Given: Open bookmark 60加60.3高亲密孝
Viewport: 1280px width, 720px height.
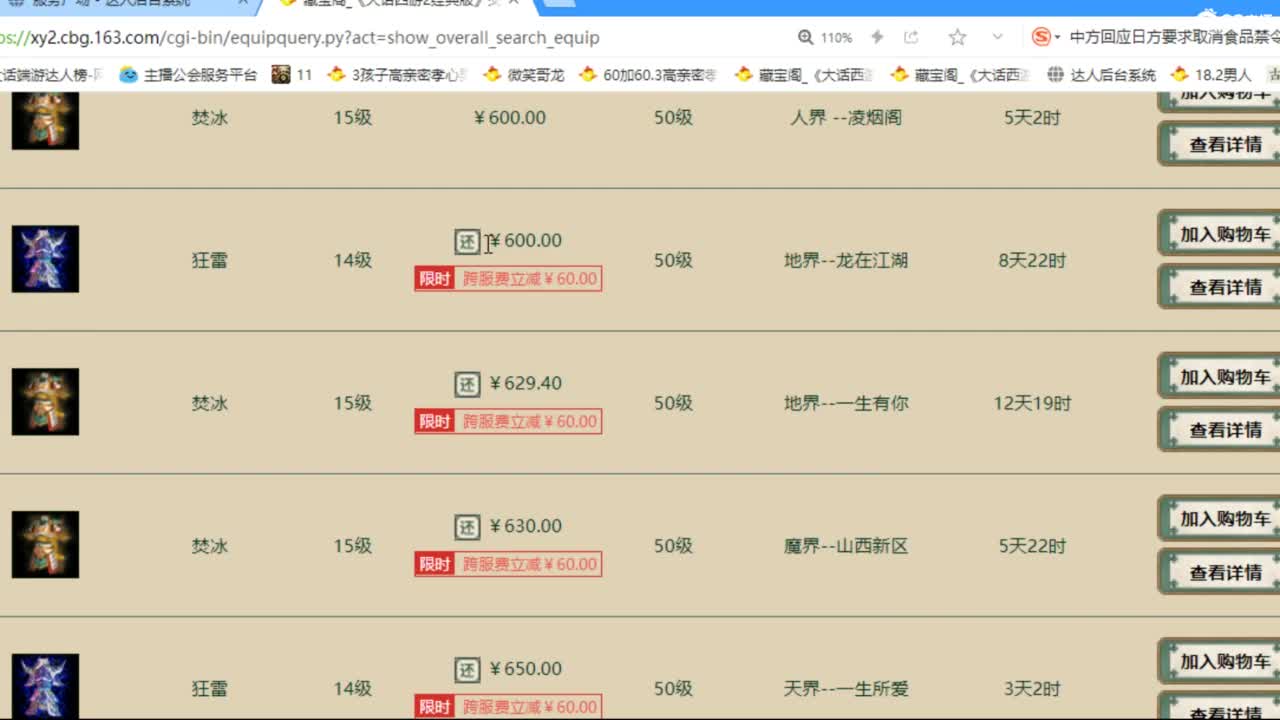Looking at the screenshot, I should 648,75.
